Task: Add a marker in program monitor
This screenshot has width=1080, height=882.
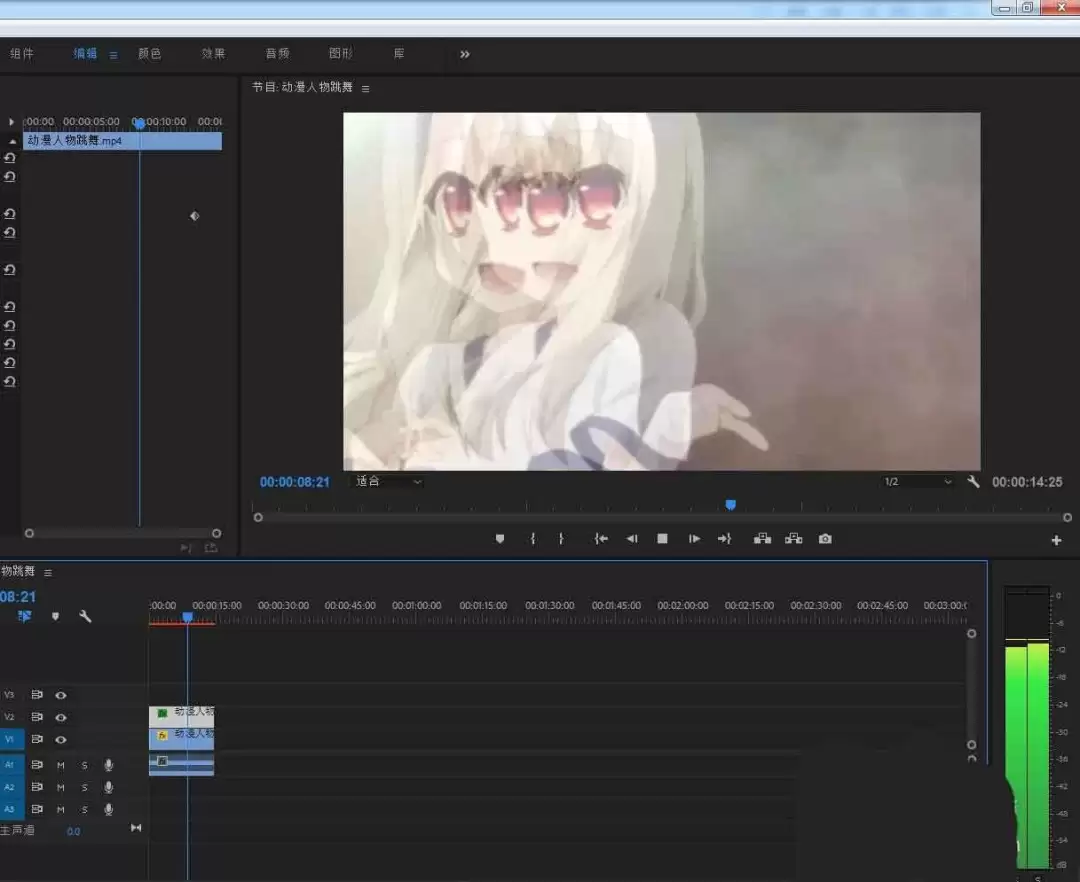Action: (500, 538)
